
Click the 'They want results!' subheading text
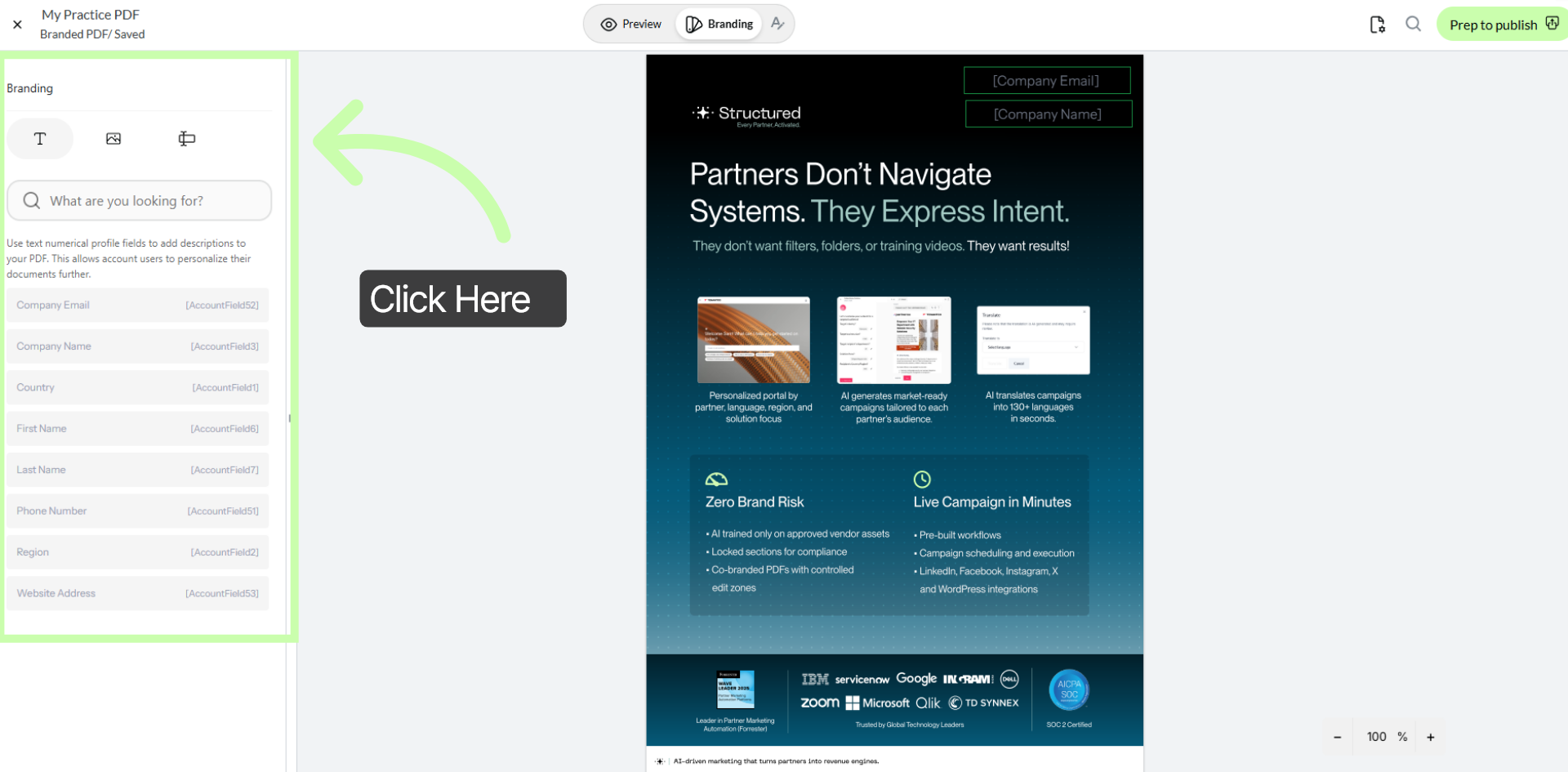pyautogui.click(x=1018, y=246)
